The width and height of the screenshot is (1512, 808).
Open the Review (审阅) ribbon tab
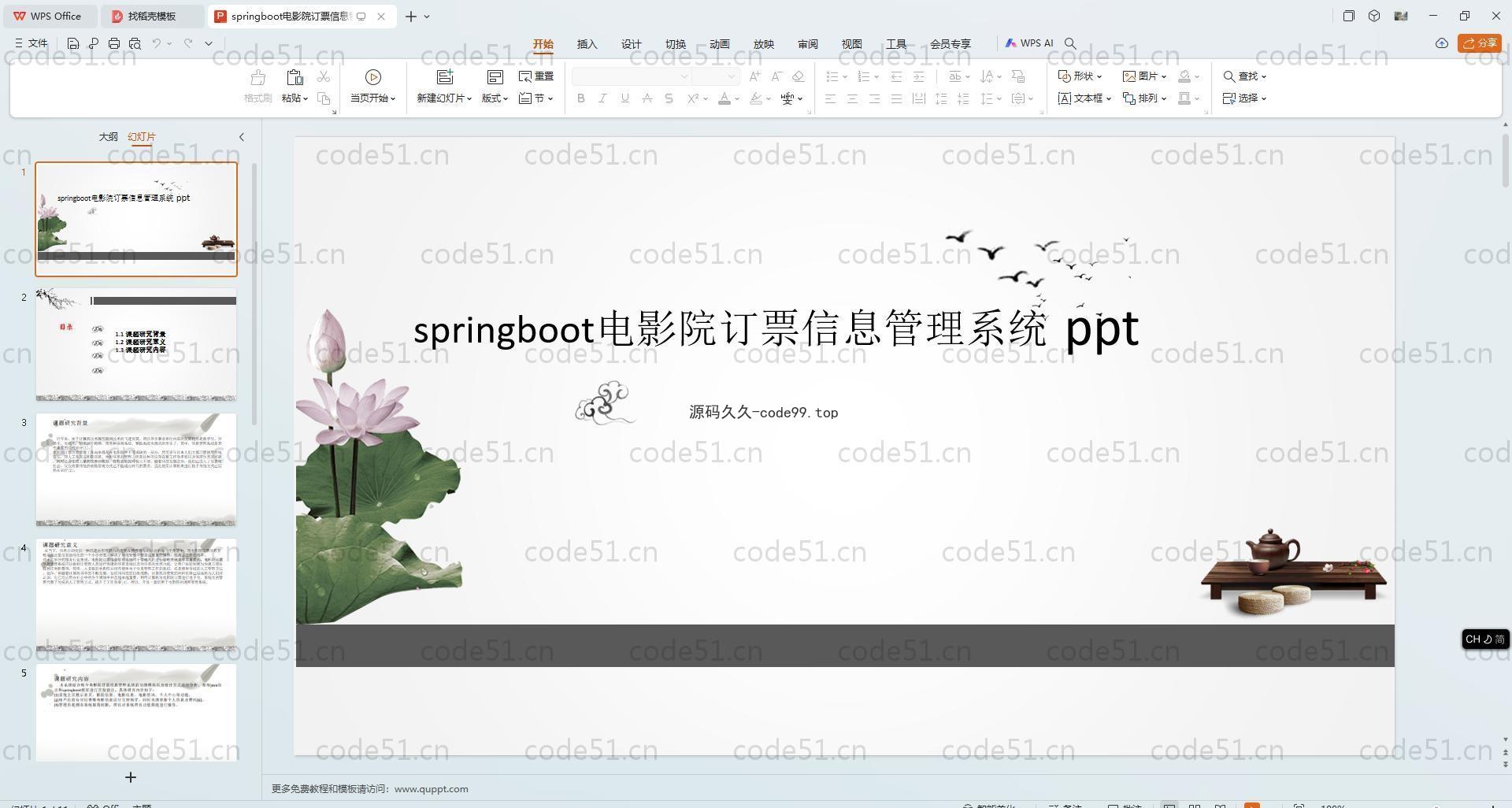(808, 44)
